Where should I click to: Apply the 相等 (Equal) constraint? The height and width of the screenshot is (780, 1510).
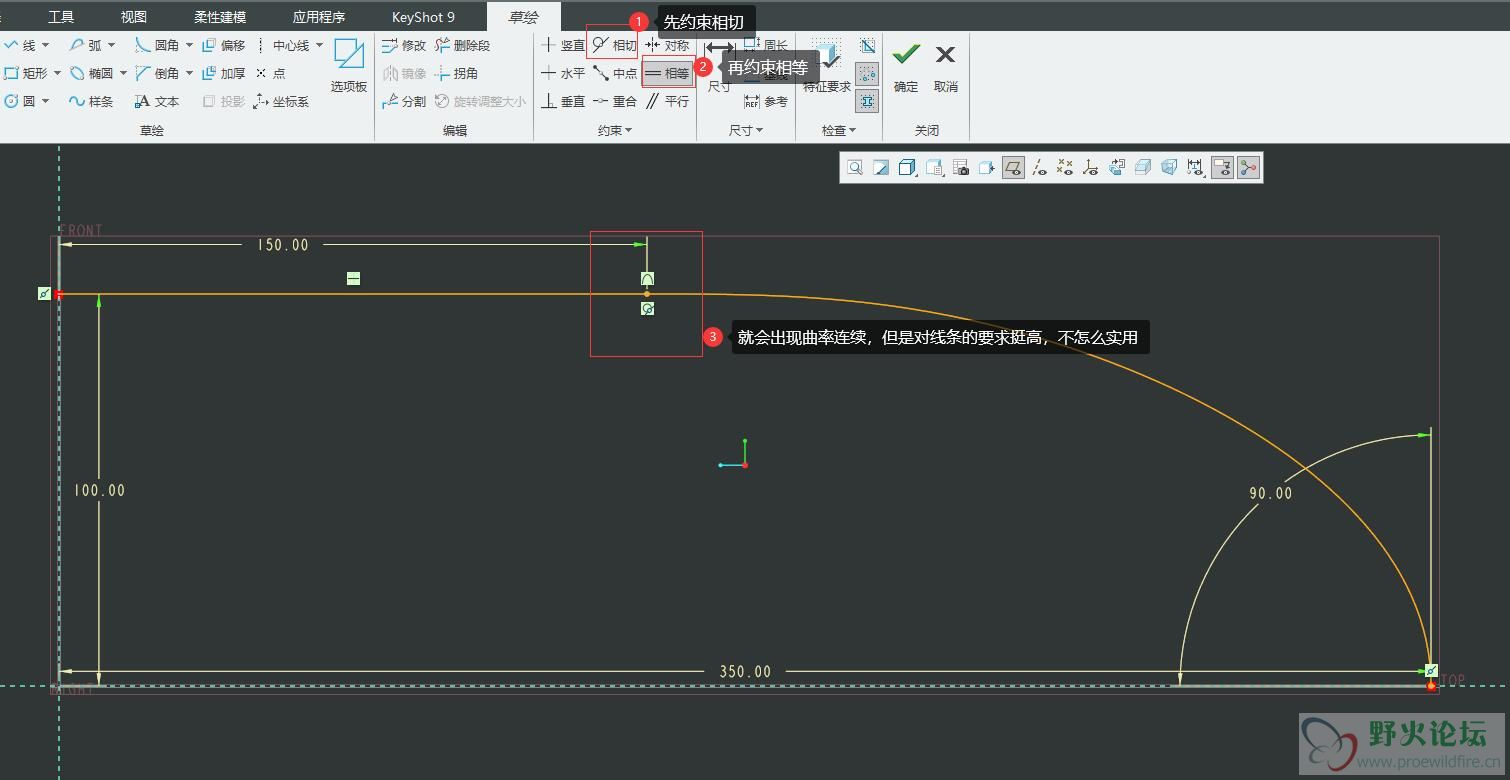667,73
